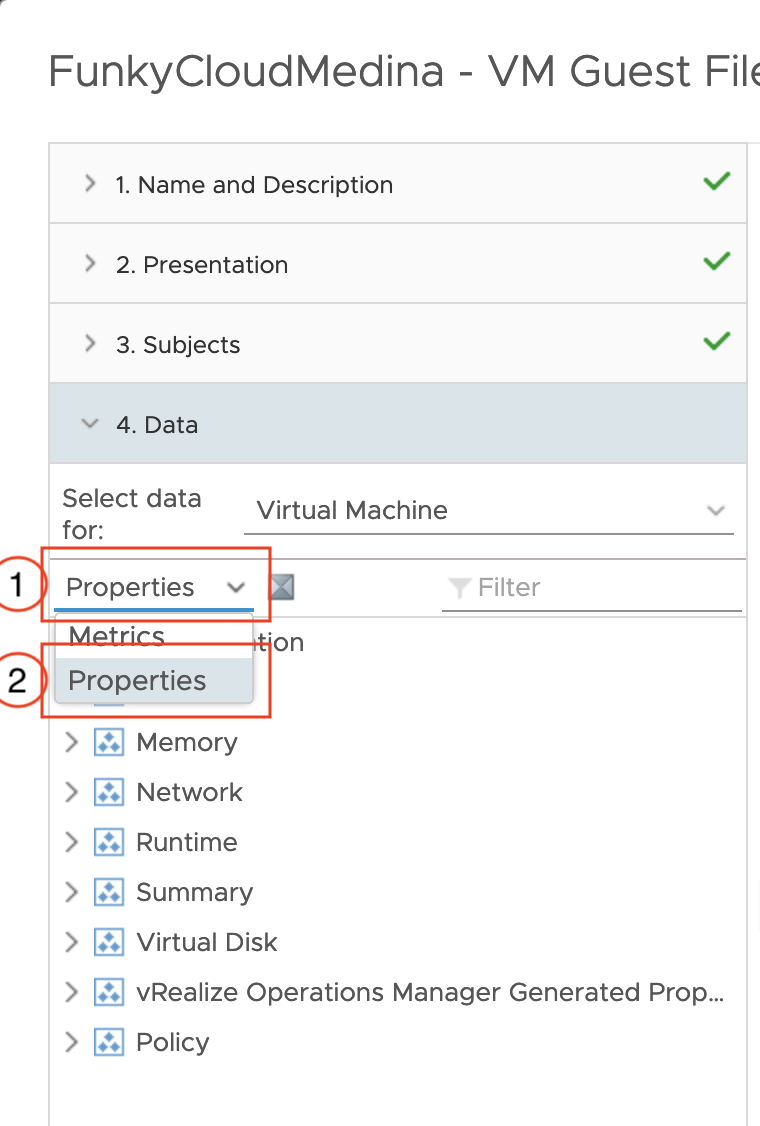
Task: Click the collapse-all icon beside Properties dropdown
Action: click(x=282, y=587)
